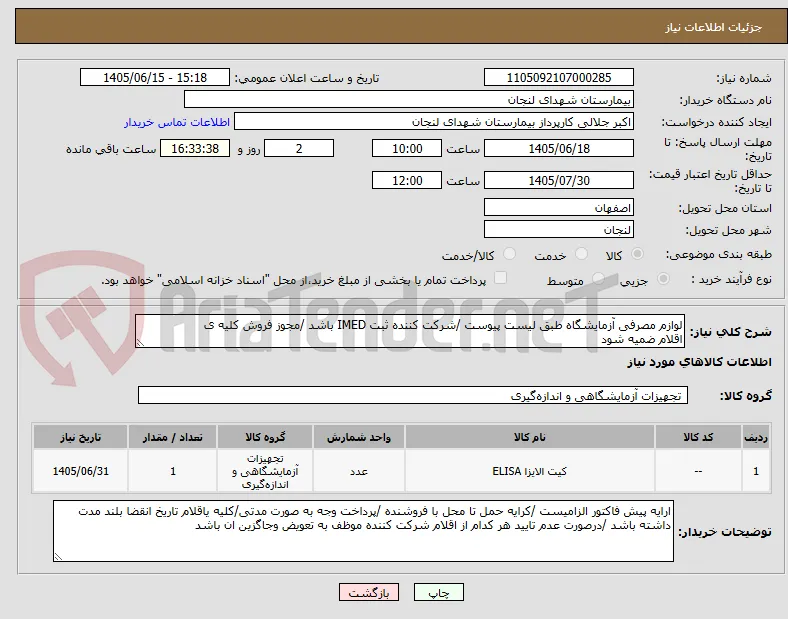Click the announcement date field 1405/06/15 - 15:18
Image resolution: width=788 pixels, height=619 pixels.
coord(155,77)
